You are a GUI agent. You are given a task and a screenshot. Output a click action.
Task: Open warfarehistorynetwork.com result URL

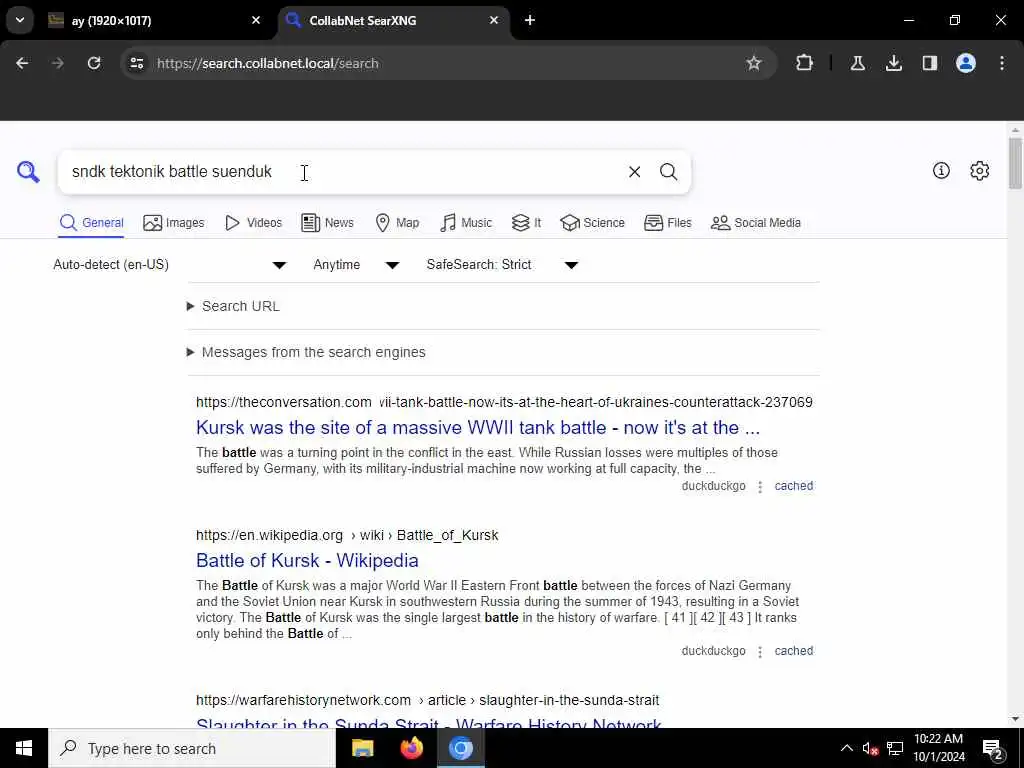coord(427,700)
